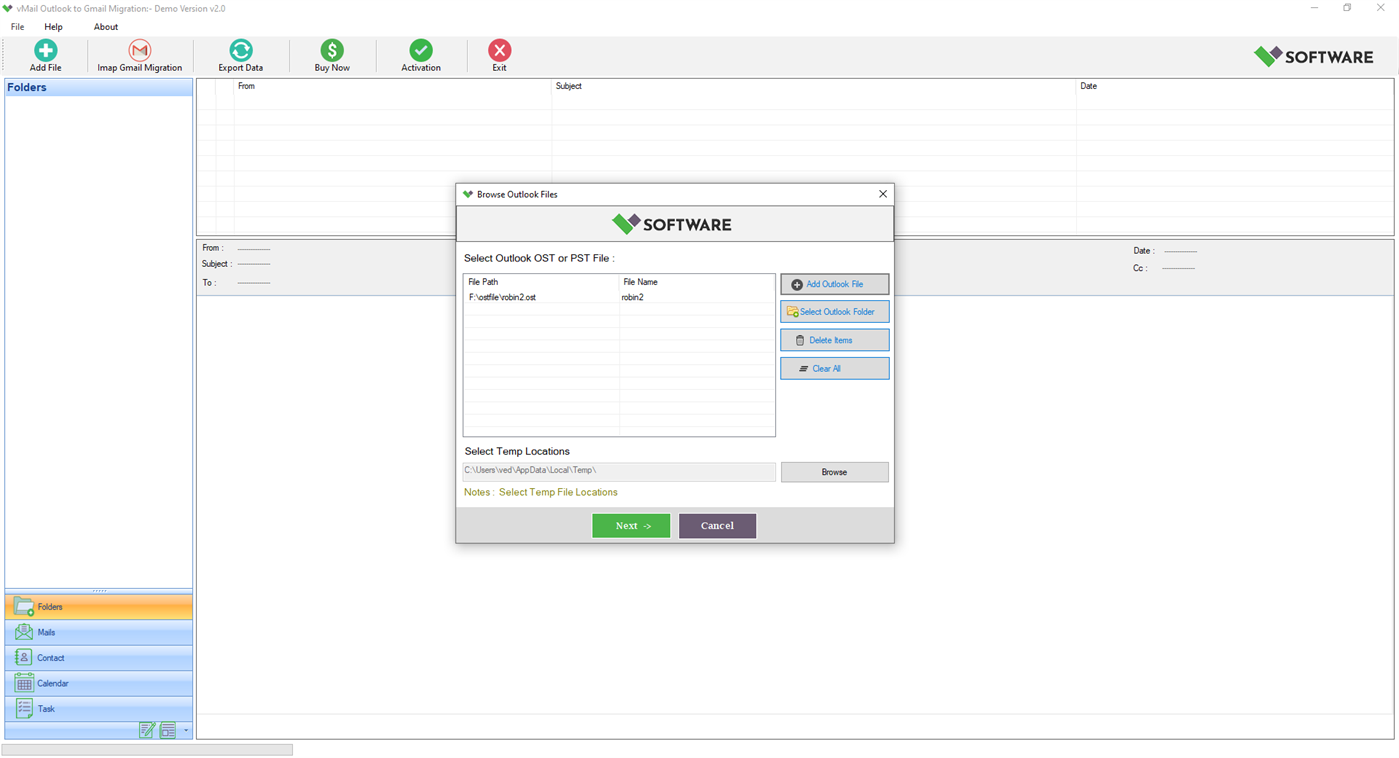This screenshot has width=1399, height=758.
Task: Click the Export Data toolbar icon
Action: (240, 48)
